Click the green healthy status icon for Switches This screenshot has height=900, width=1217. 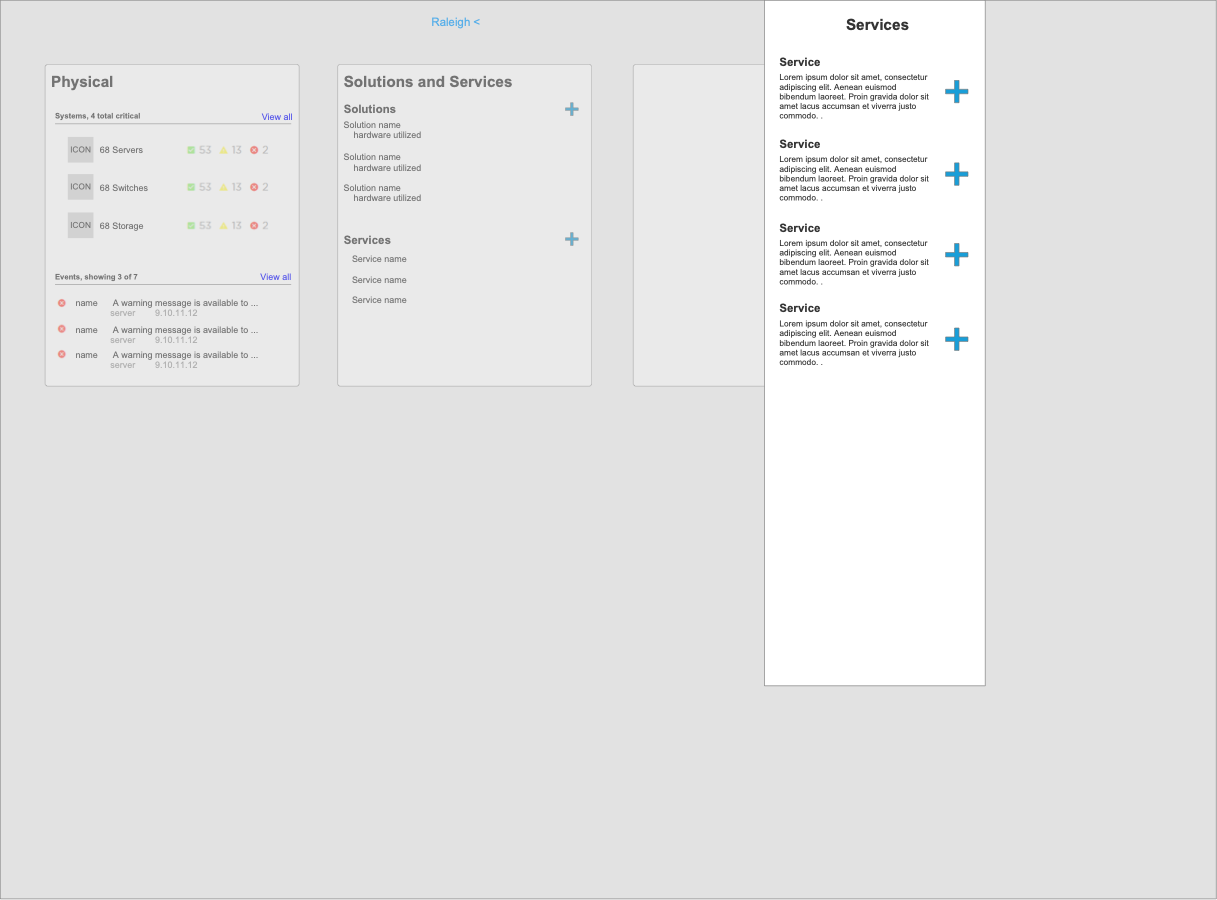coord(191,187)
